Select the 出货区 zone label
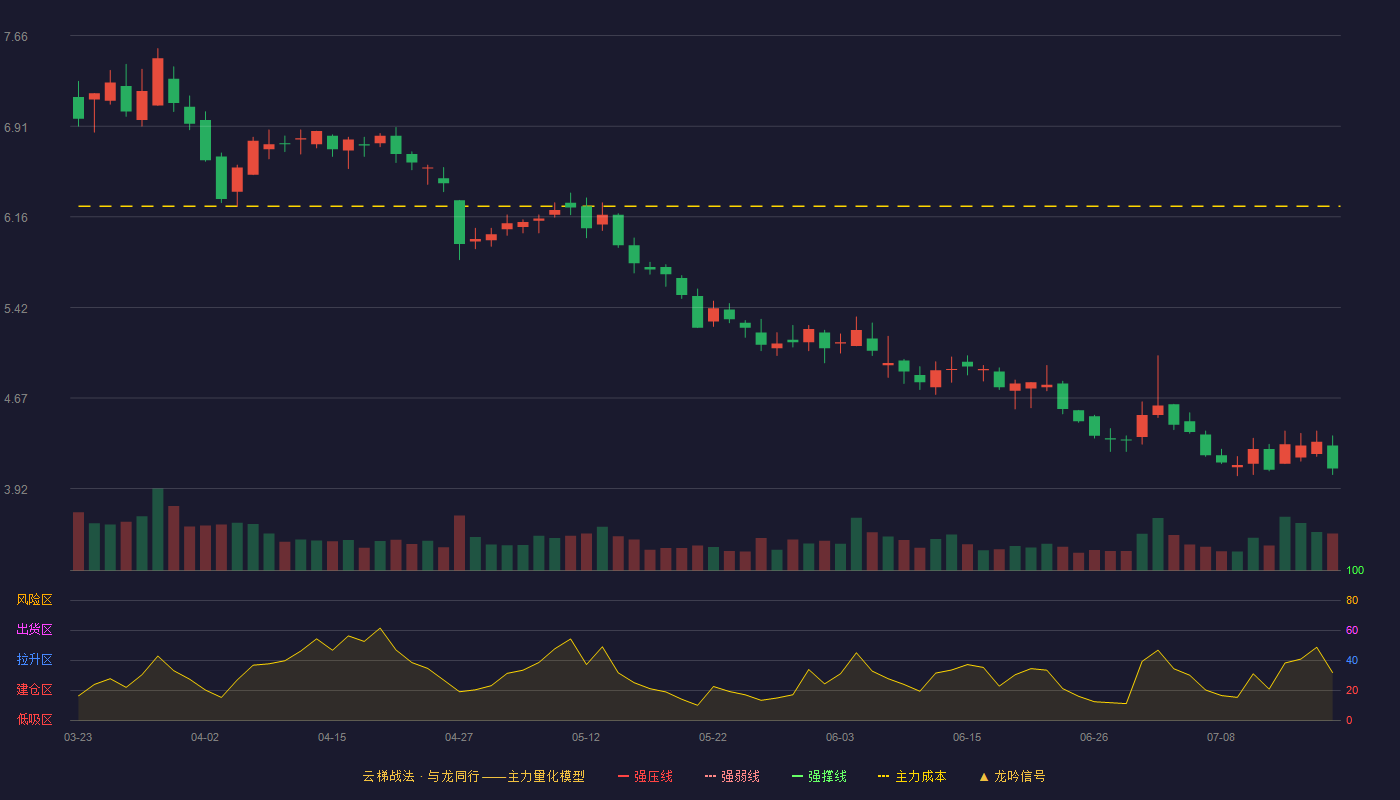 tap(35, 630)
